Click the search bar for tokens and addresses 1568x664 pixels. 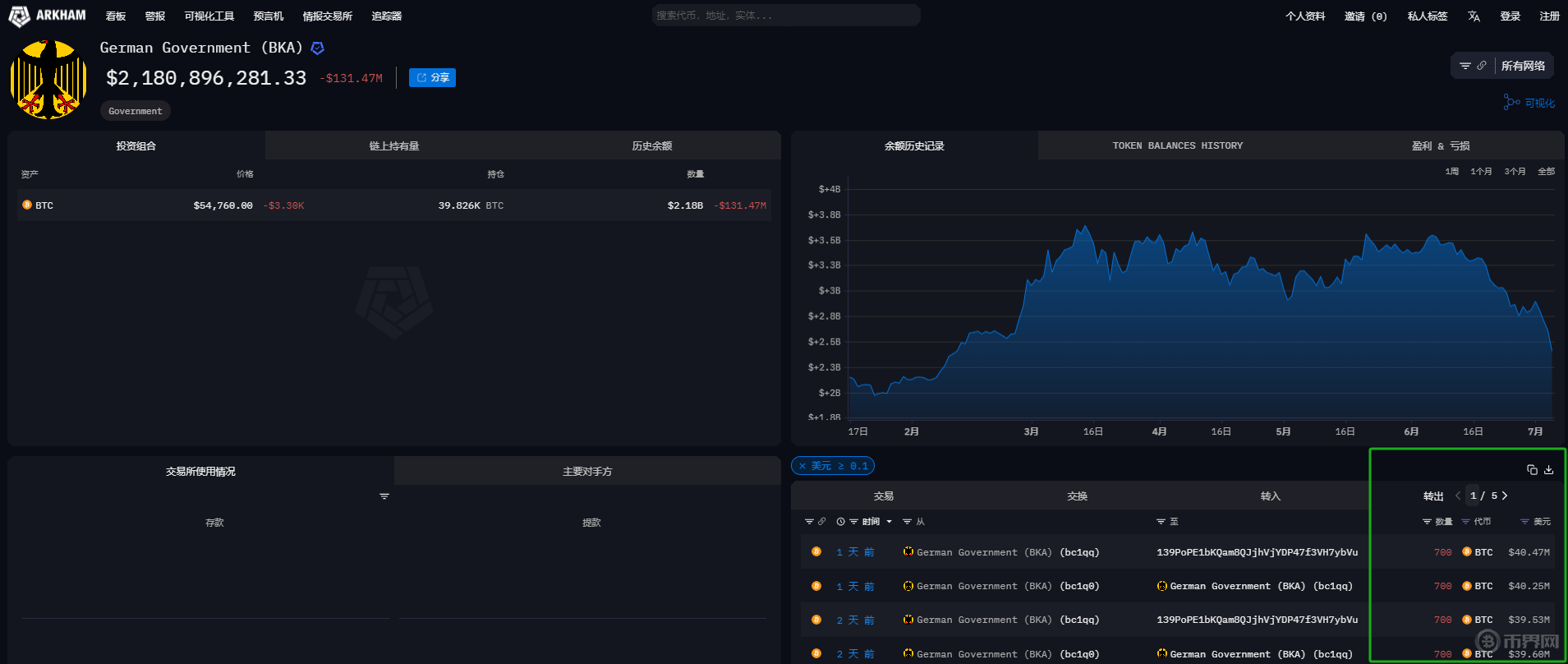pos(785,16)
